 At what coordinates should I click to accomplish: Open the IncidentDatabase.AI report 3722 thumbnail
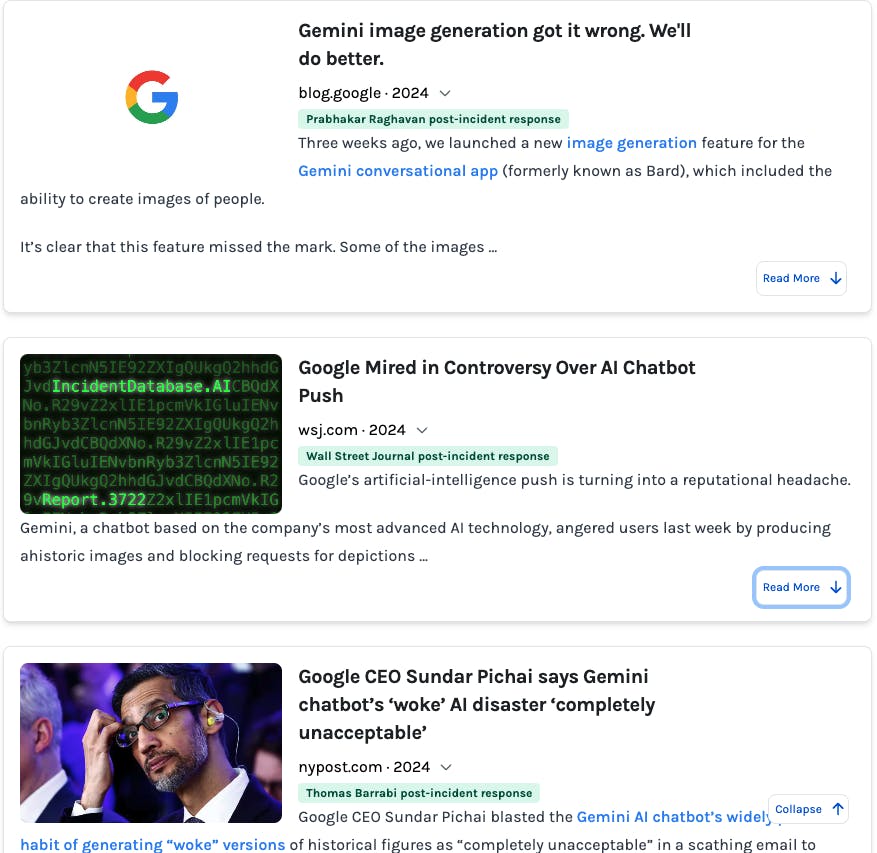[151, 433]
